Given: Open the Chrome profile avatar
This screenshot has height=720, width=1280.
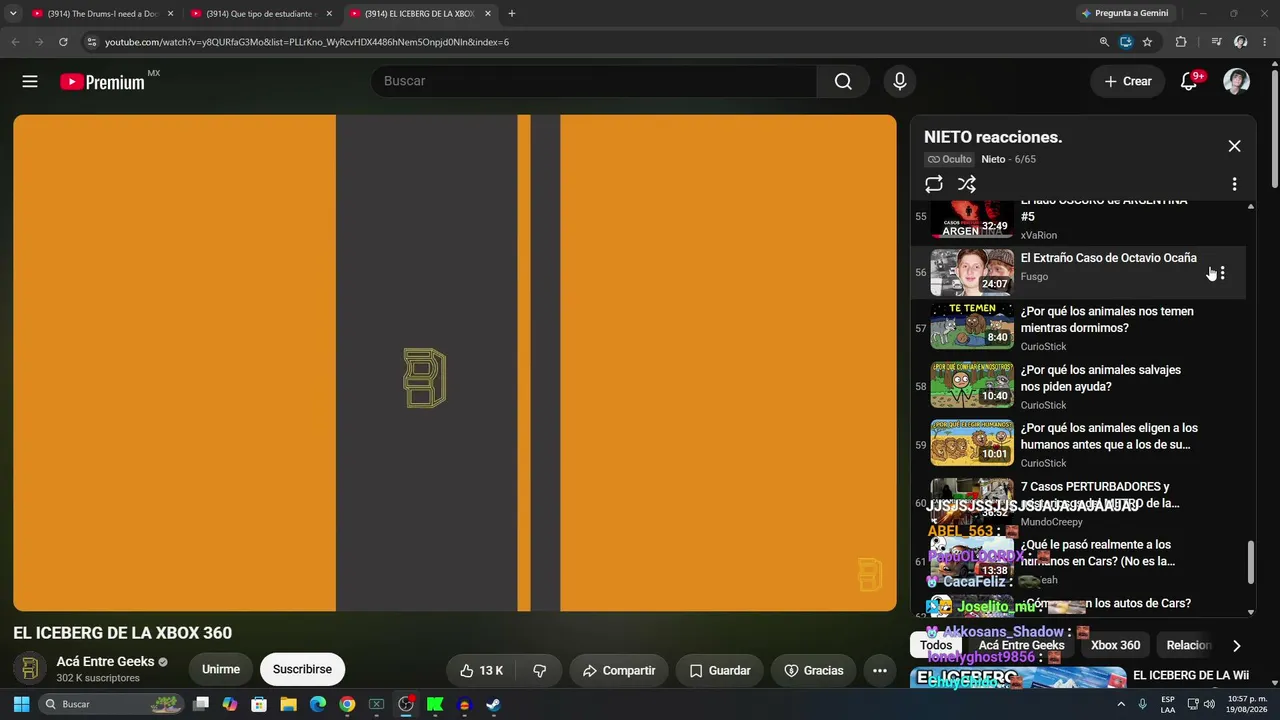Looking at the screenshot, I should tap(1241, 42).
